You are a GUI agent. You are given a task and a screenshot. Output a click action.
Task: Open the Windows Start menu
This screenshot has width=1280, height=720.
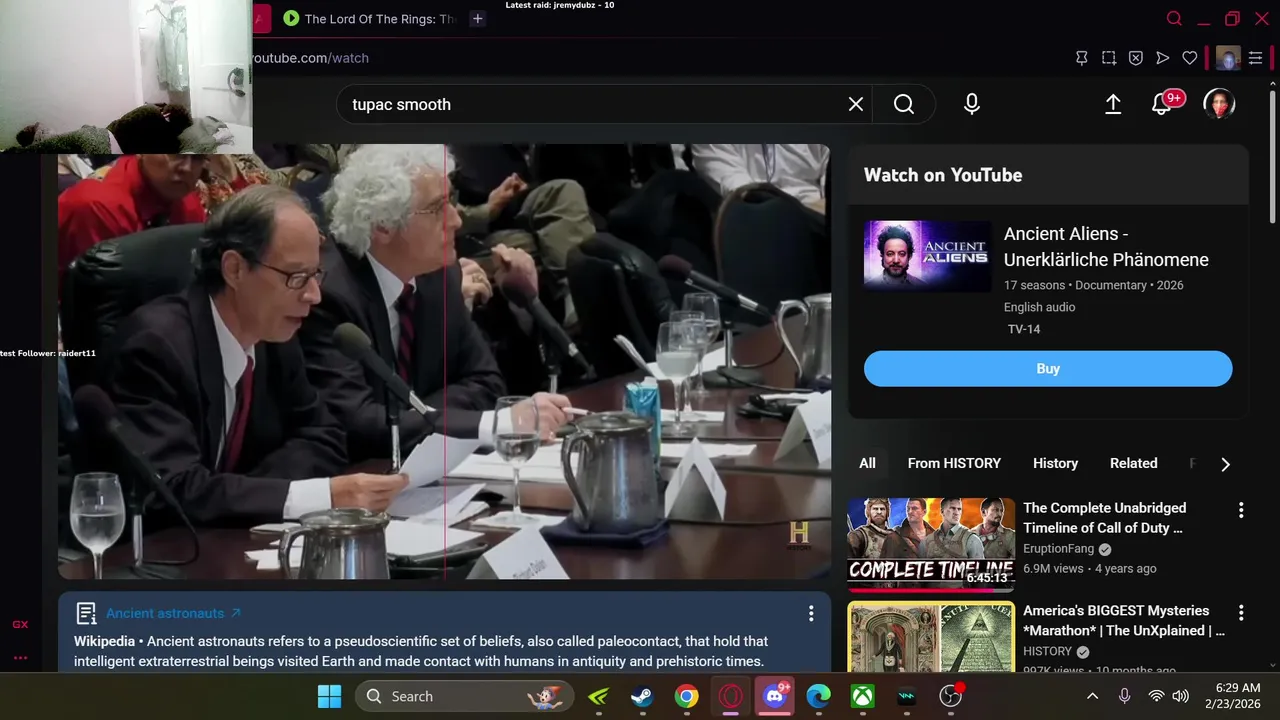coord(329,696)
